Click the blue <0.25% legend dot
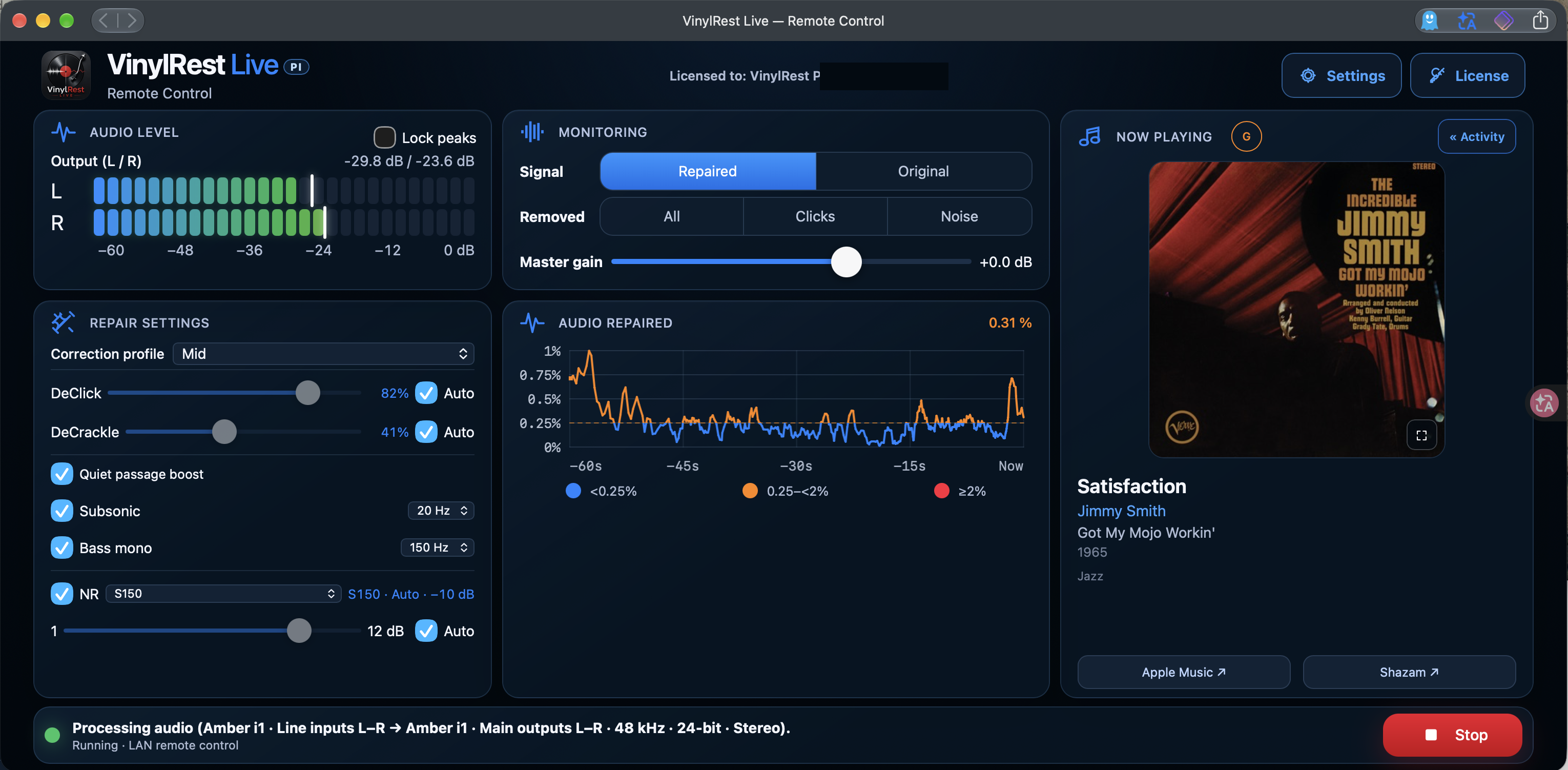 point(573,491)
